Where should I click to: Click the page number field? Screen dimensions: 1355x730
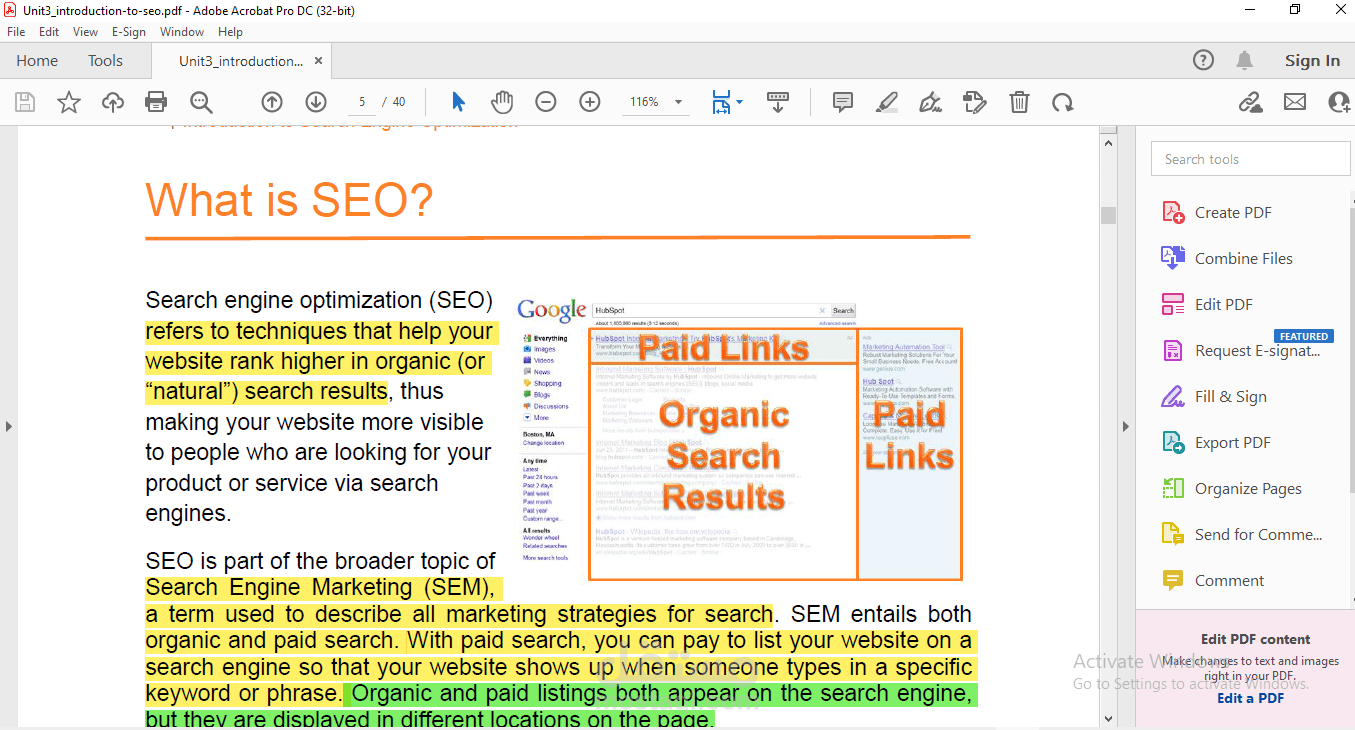click(362, 102)
